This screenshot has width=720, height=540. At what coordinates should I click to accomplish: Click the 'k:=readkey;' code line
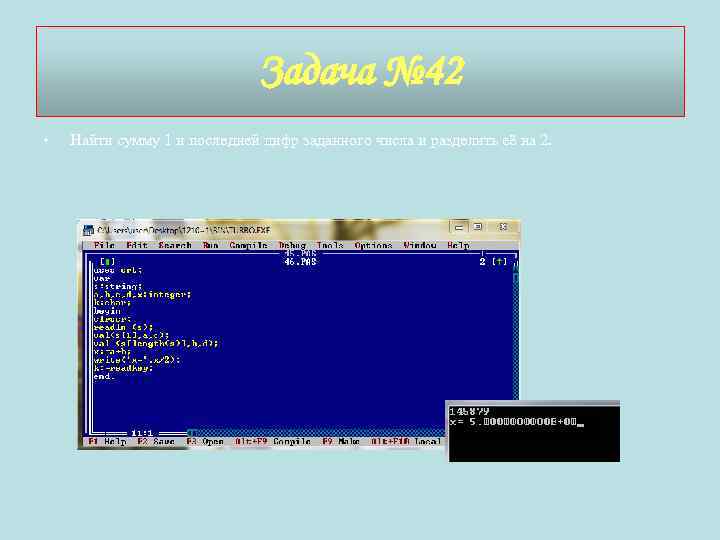tap(124, 368)
